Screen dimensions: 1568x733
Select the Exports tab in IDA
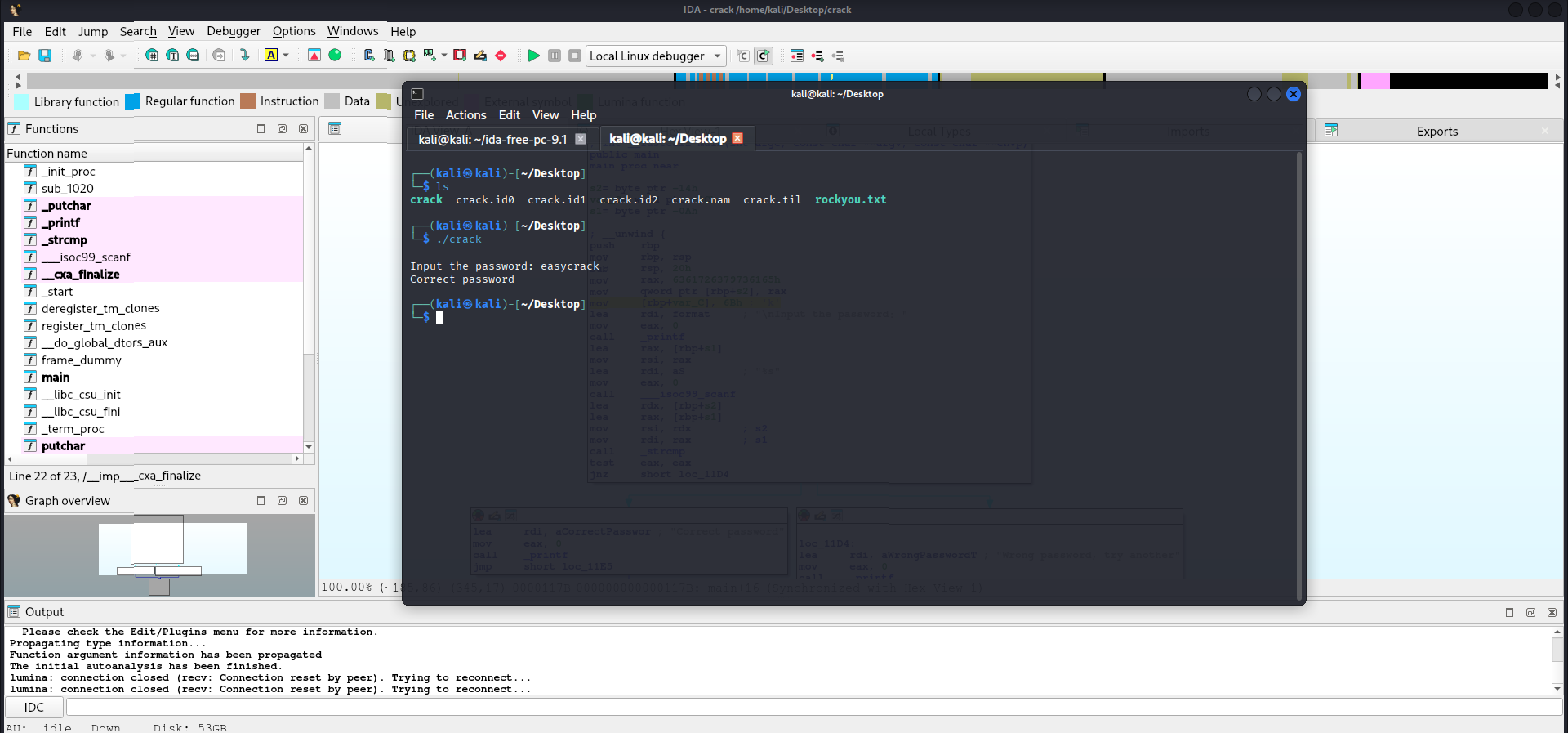pos(1437,131)
